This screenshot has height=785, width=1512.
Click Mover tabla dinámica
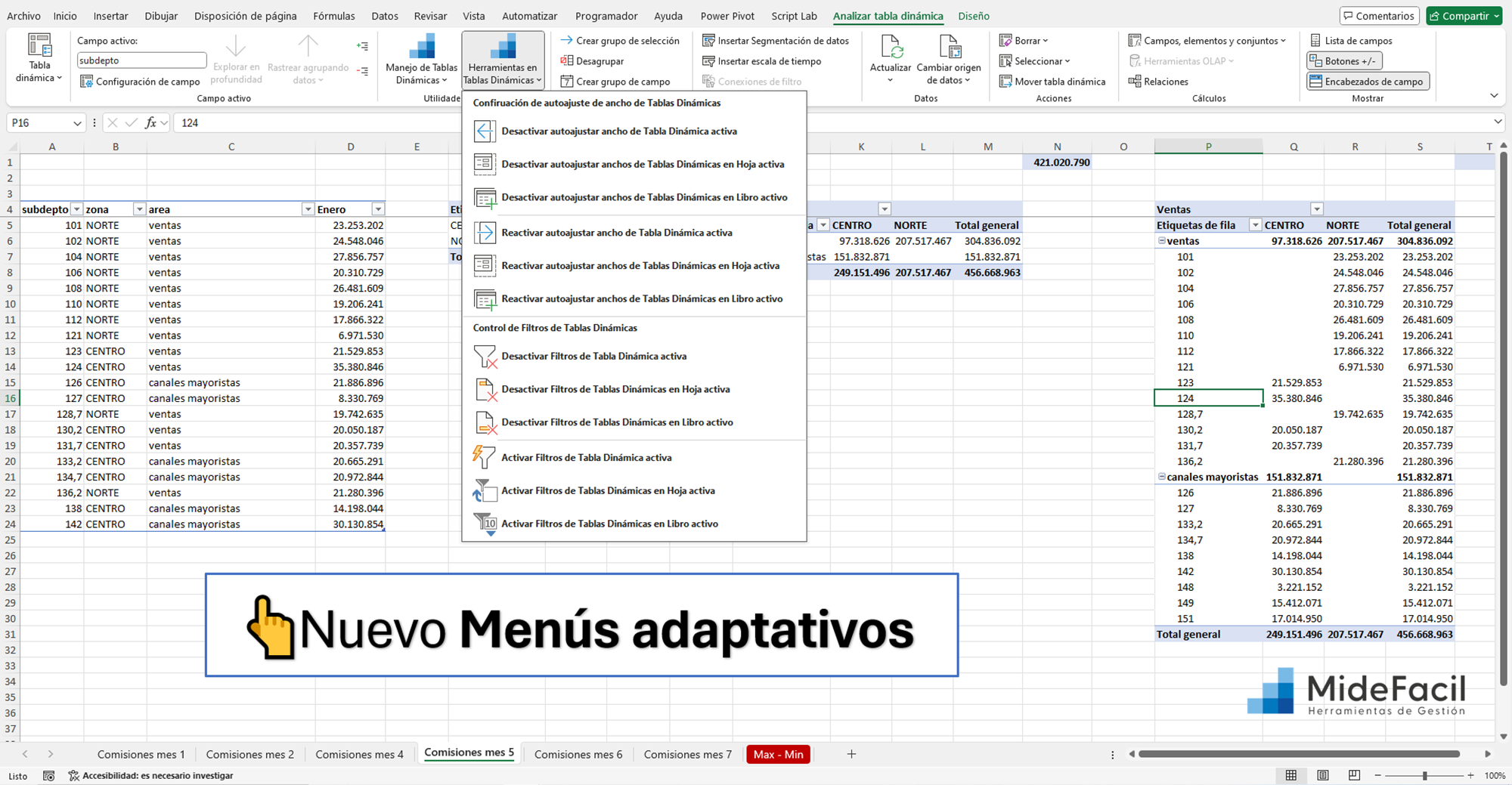point(1052,82)
